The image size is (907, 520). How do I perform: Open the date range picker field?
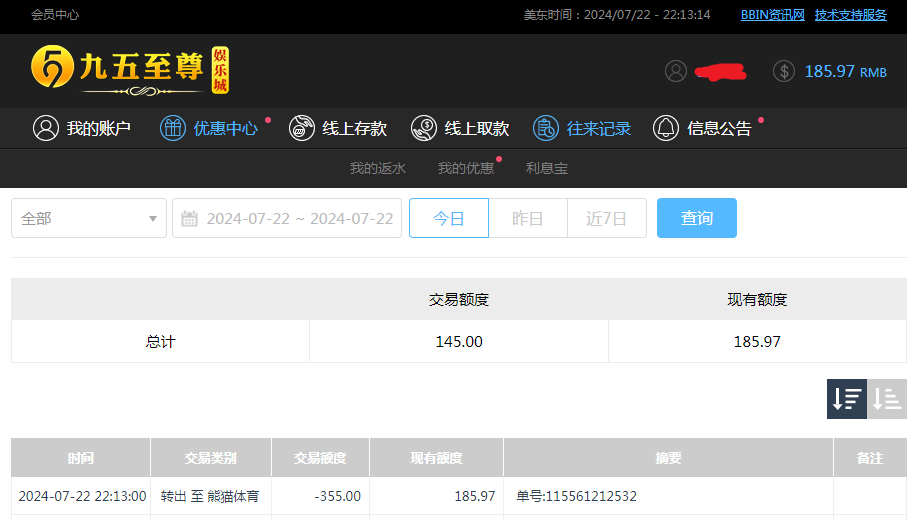299,218
